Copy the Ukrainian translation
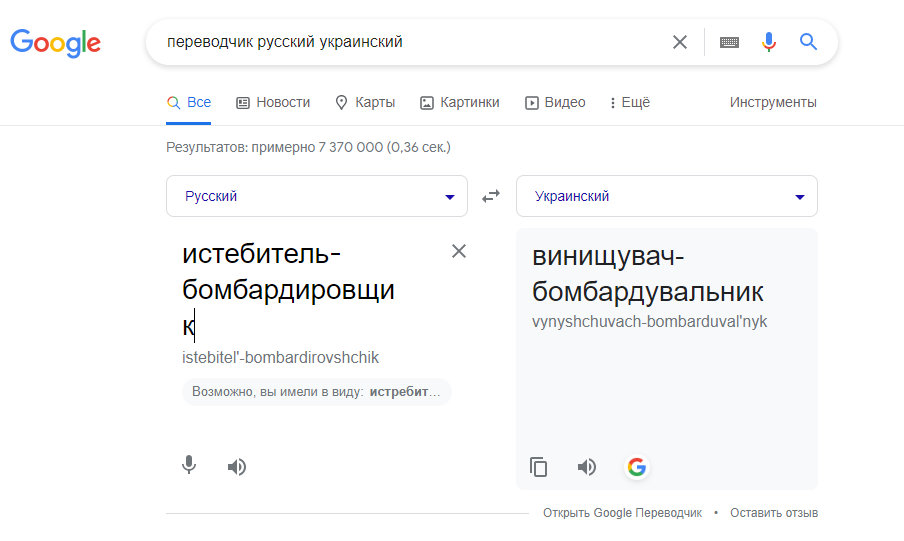The height and width of the screenshot is (541, 904). click(538, 467)
